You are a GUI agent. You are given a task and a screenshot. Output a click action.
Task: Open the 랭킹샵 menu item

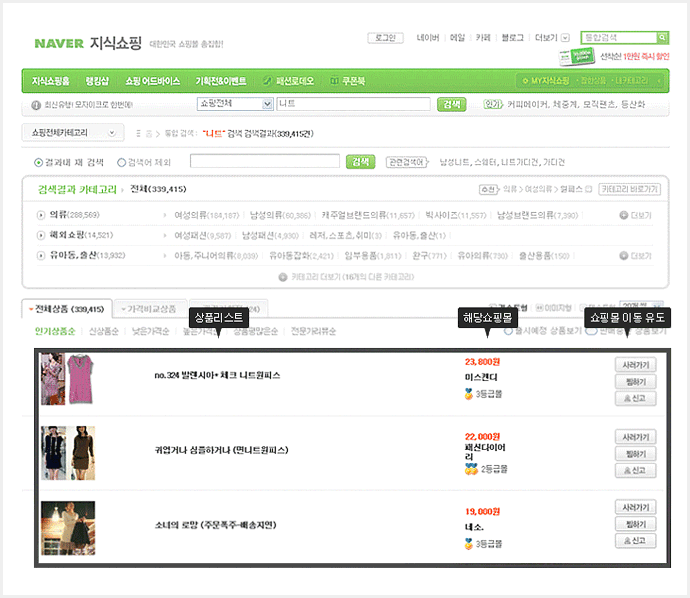tap(97, 80)
